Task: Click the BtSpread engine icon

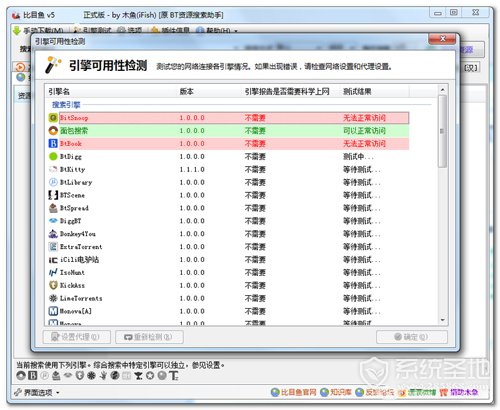Action: 53,208
